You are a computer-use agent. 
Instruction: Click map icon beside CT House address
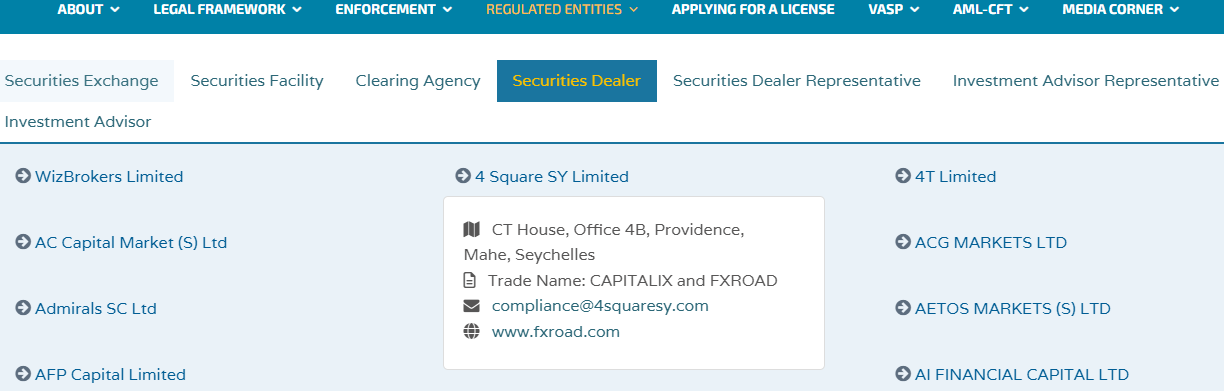pos(472,230)
